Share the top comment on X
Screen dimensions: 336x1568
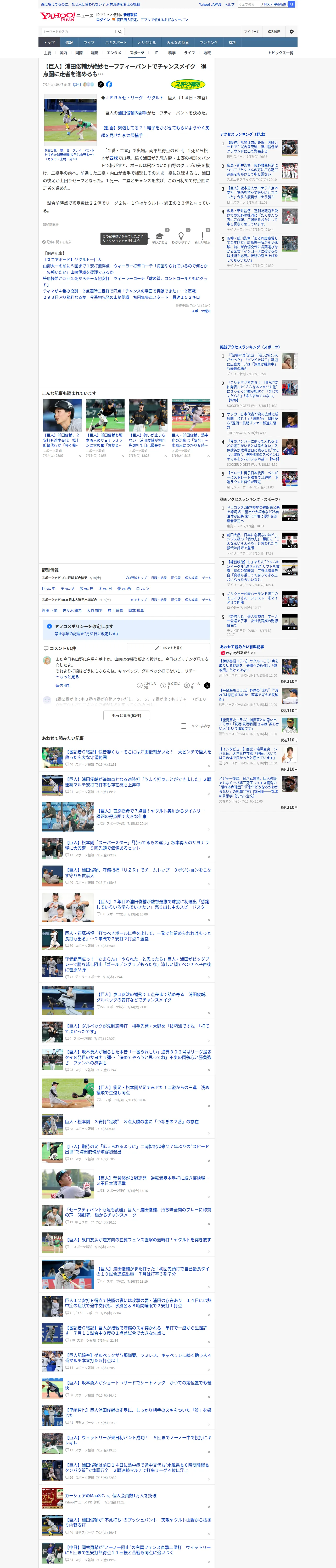(x=207, y=685)
